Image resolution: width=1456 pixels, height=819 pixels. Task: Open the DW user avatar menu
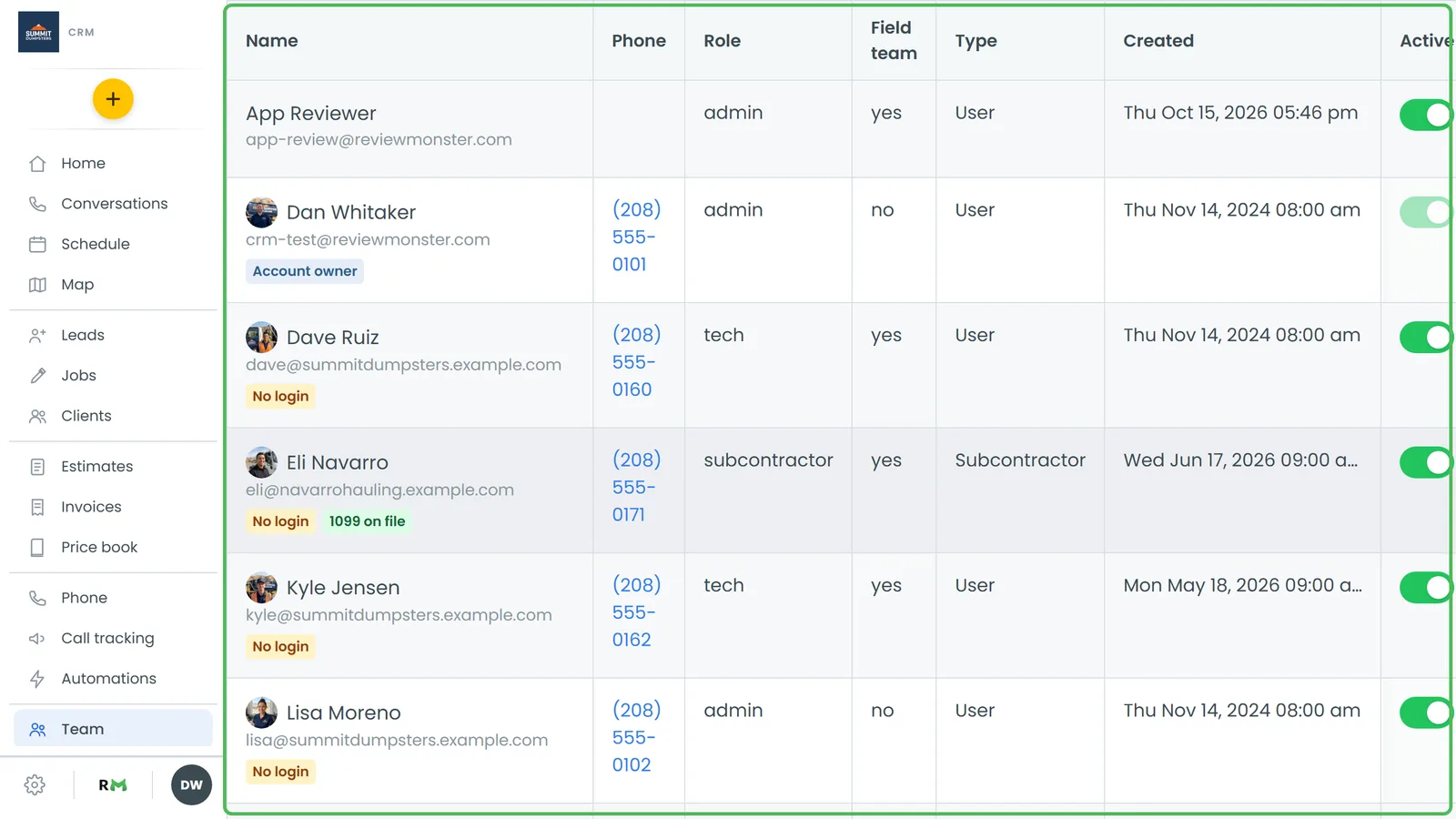pos(191,785)
